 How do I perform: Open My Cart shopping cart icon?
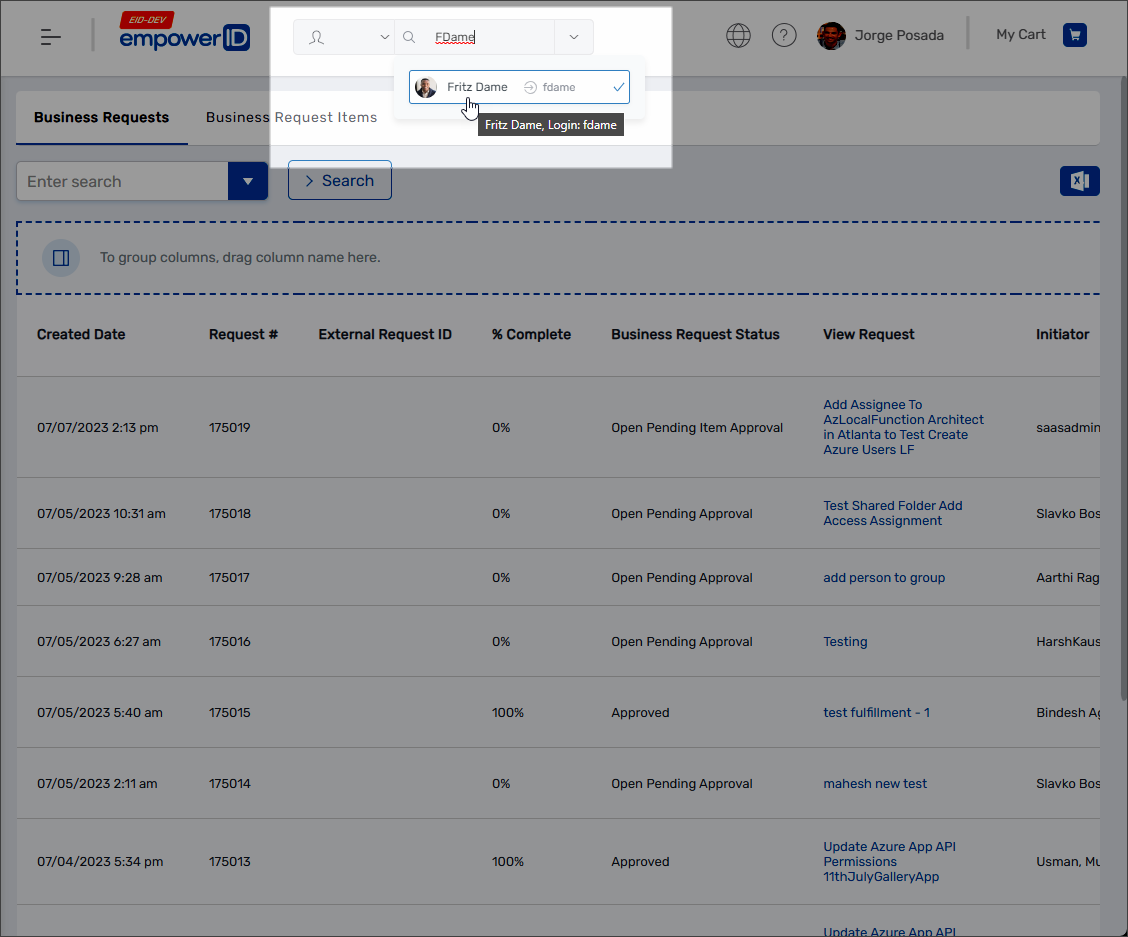point(1075,34)
